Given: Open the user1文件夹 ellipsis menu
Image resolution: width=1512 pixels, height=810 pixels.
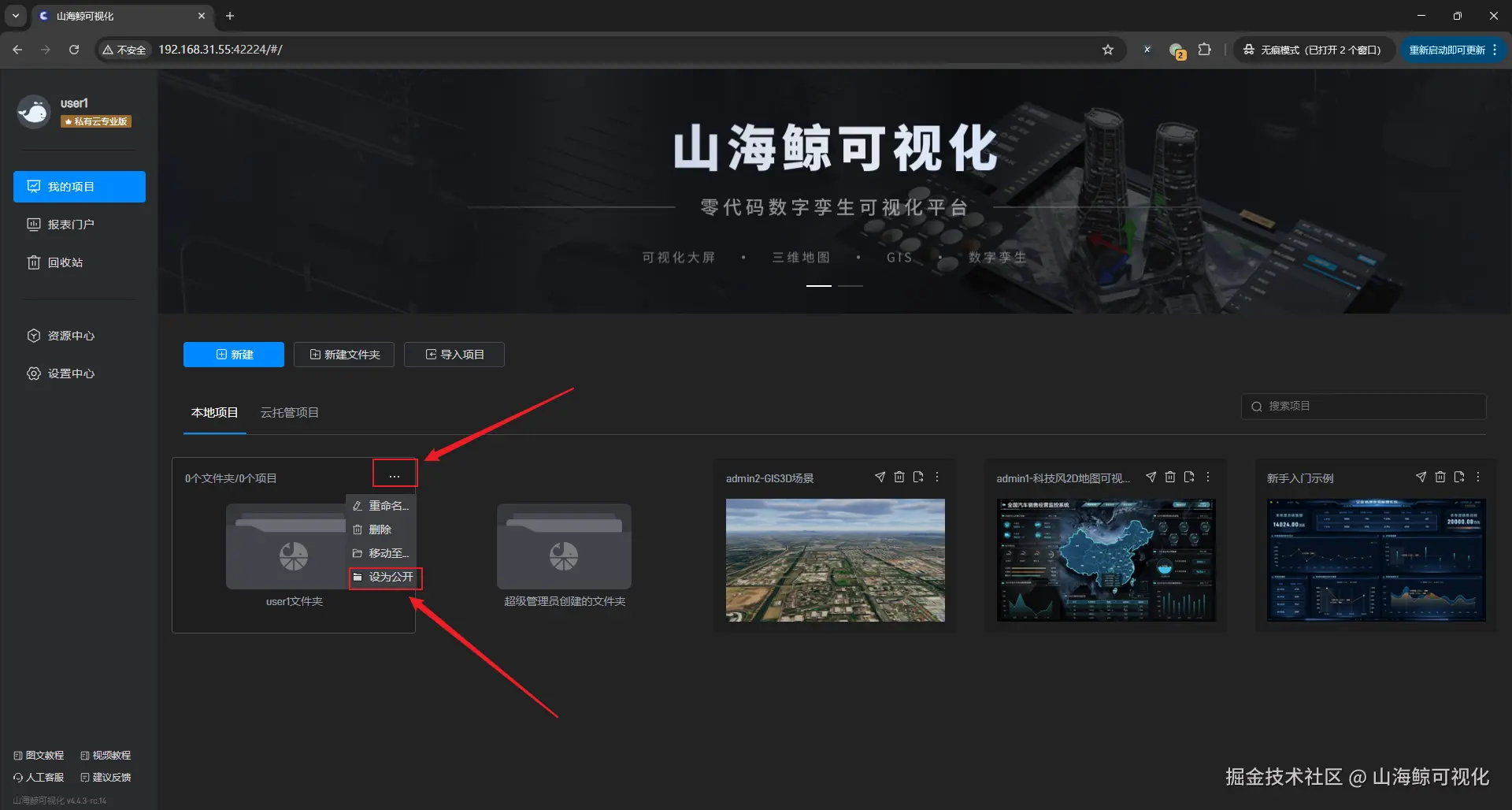Looking at the screenshot, I should [x=395, y=477].
